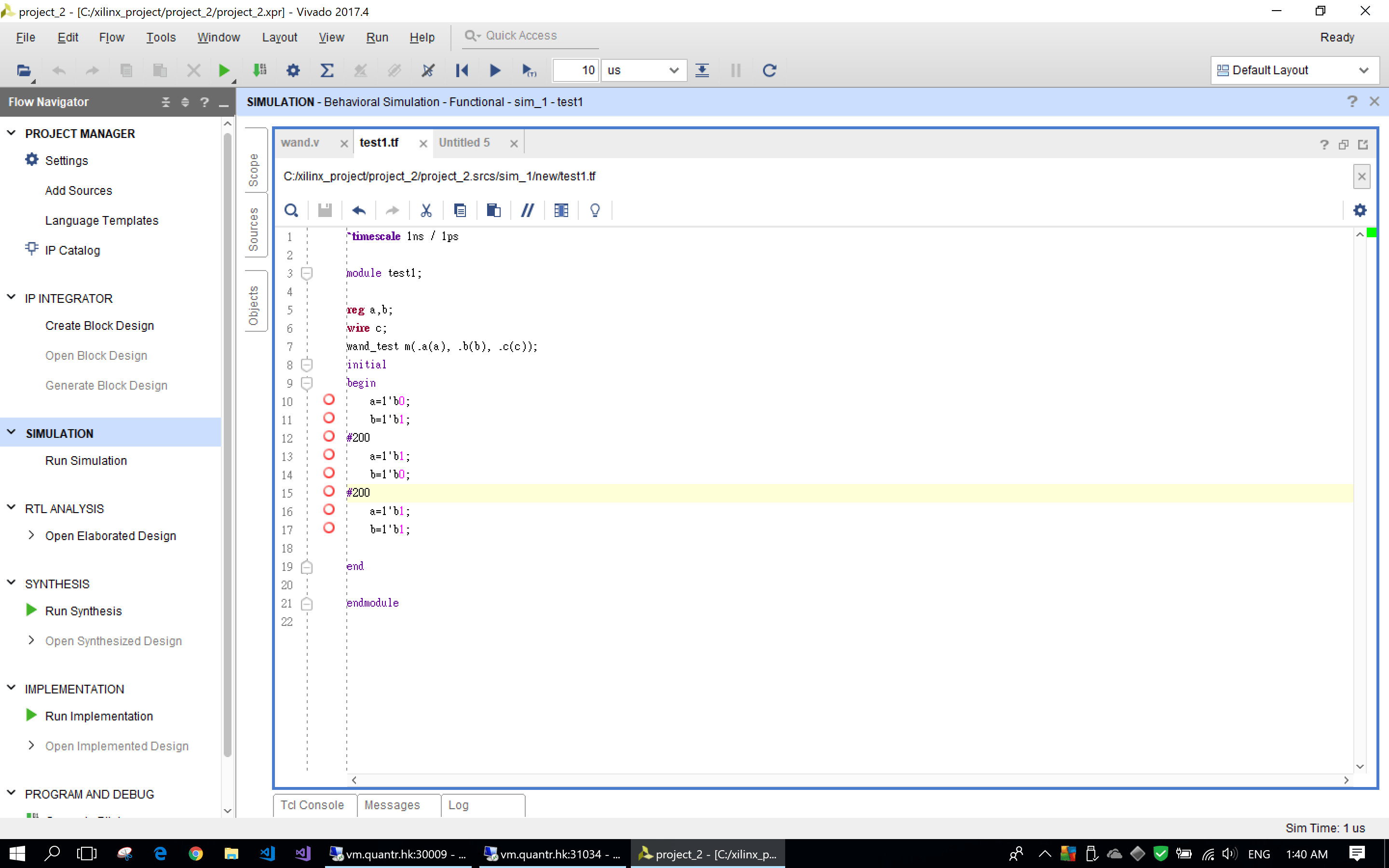Open the Layout menu
This screenshot has height=868, width=1389.
coord(280,37)
